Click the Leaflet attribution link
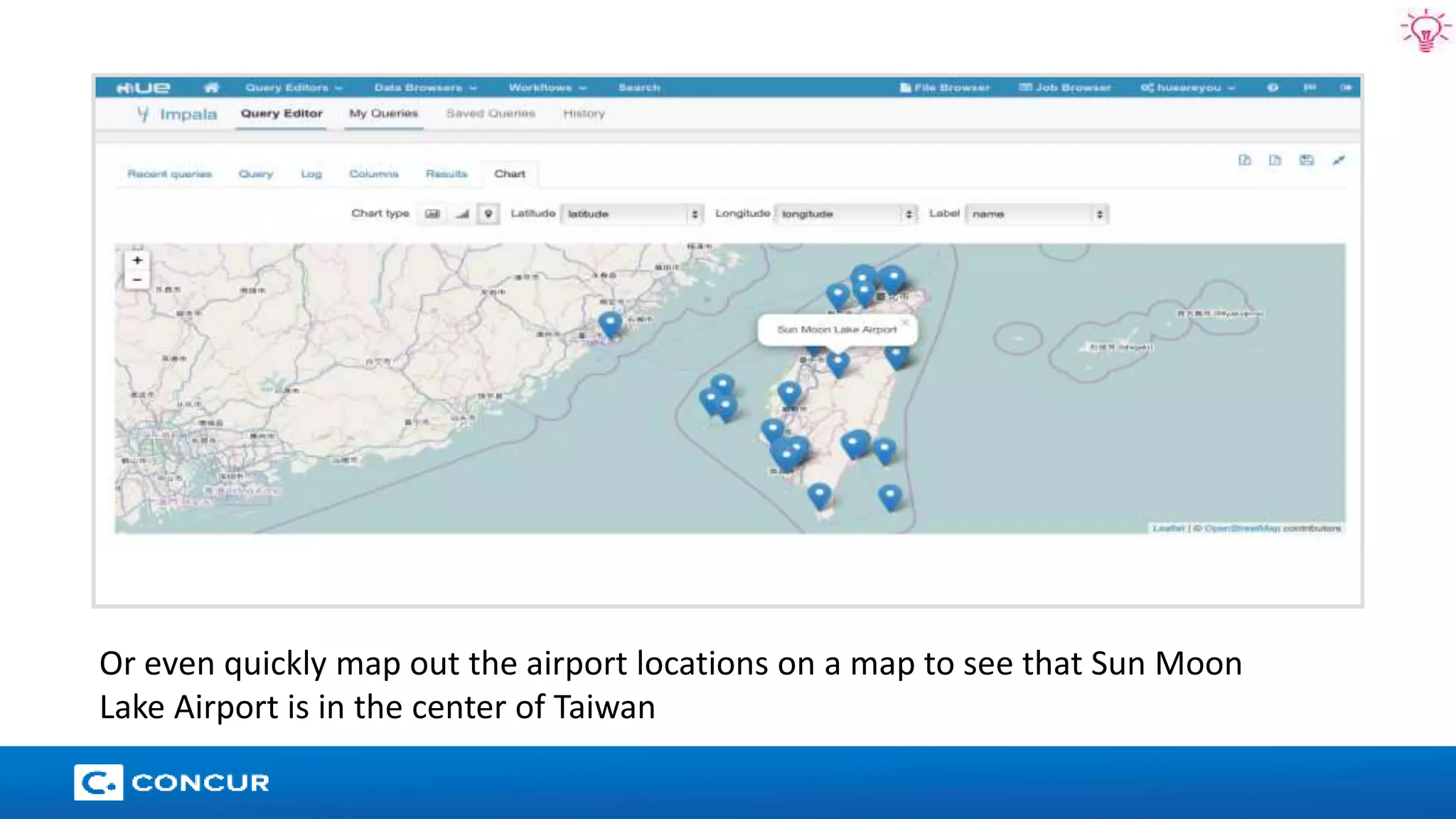This screenshot has height=819, width=1456. coord(1168,528)
